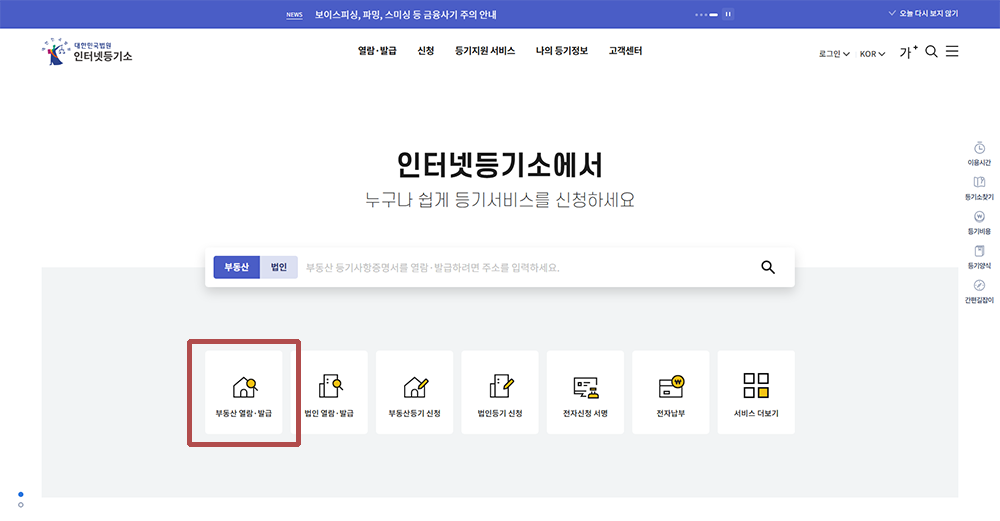Click the header search magnifier icon
This screenshot has height=521, width=1000.
[x=931, y=52]
